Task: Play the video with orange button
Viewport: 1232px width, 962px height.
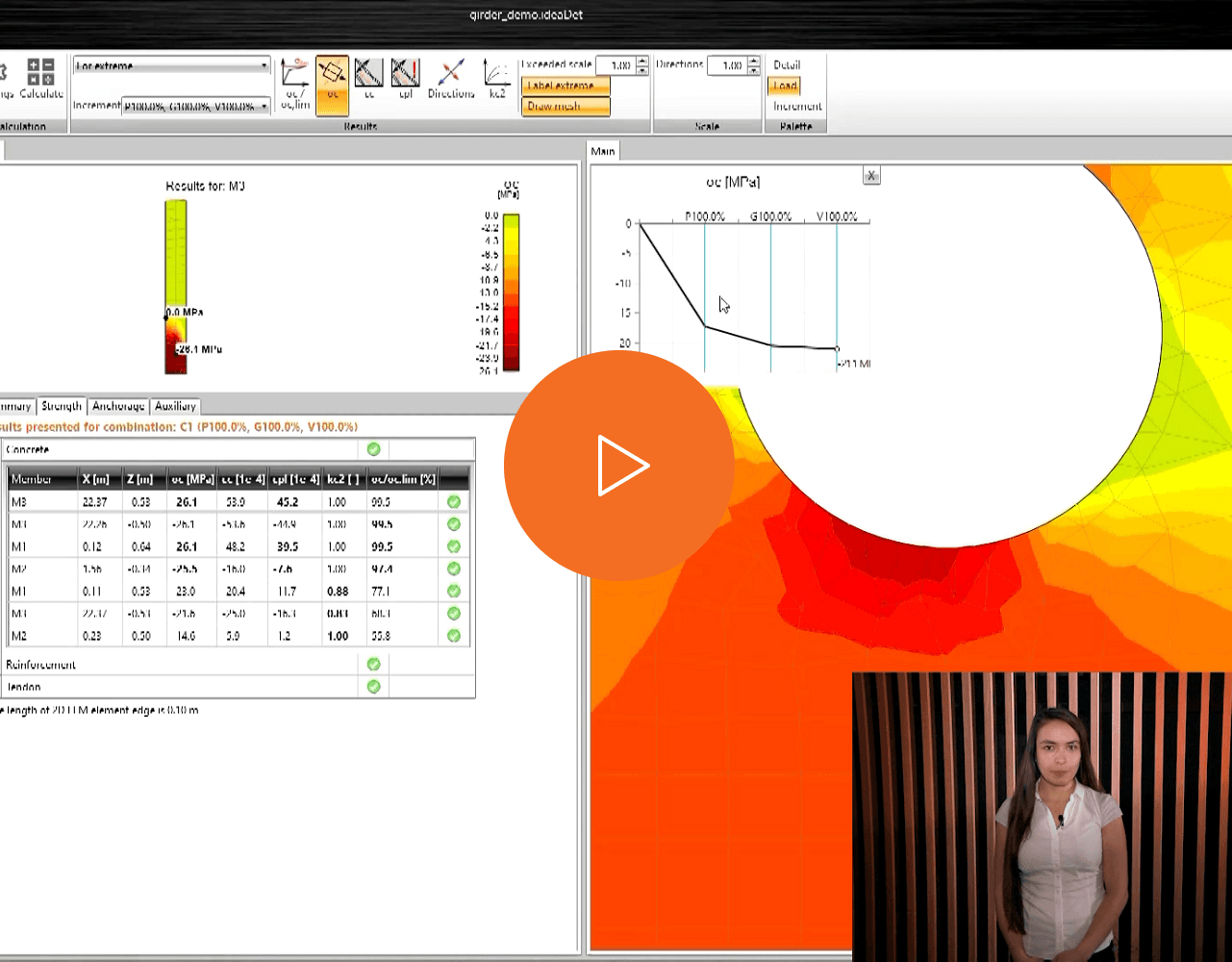Action: pyautogui.click(x=619, y=466)
